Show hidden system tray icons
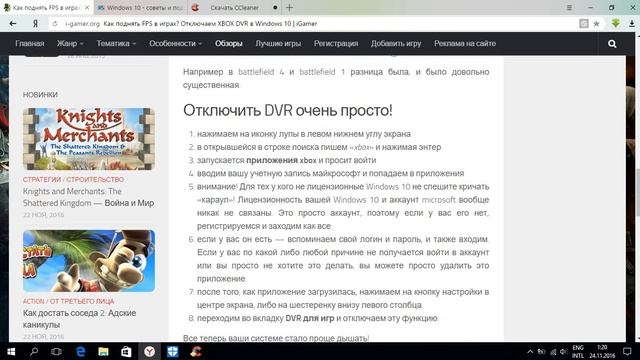640x360 pixels. [530, 351]
